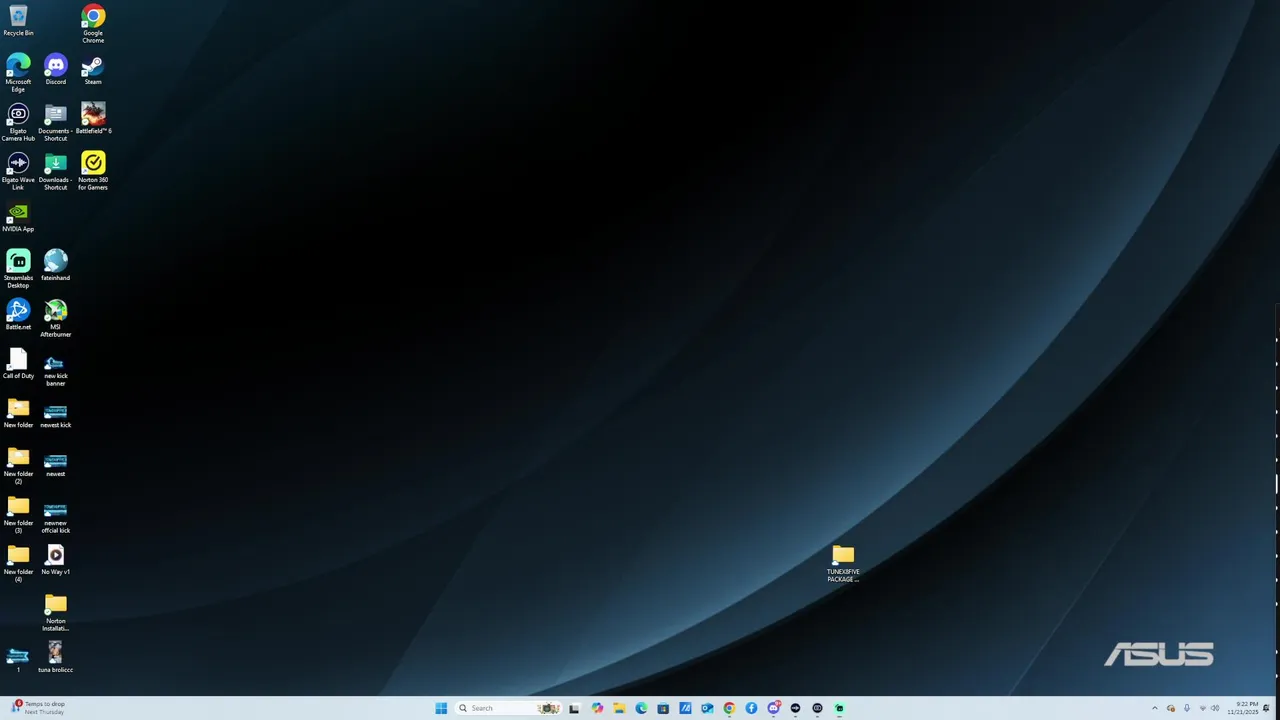Select the NVIDIA App desktop icon
Image resolution: width=1280 pixels, height=720 pixels.
(18, 216)
